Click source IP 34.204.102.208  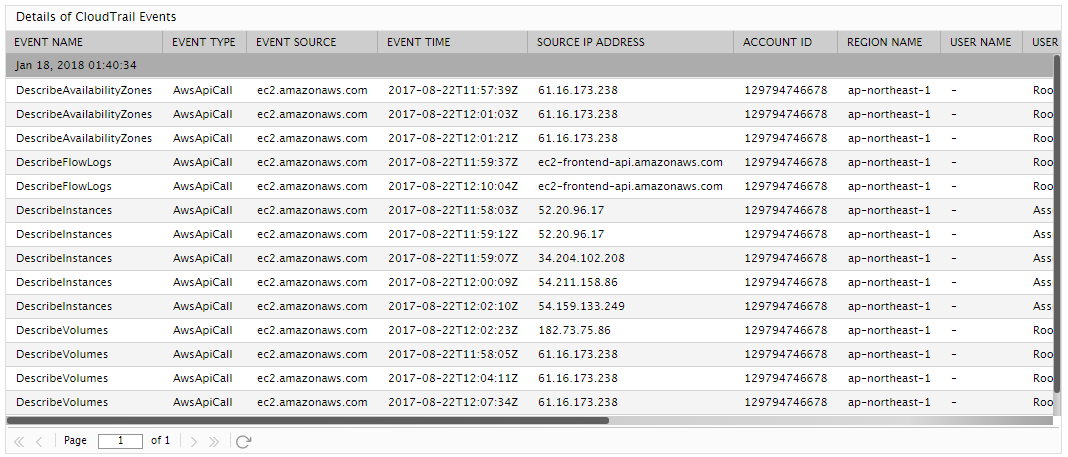[x=581, y=258]
